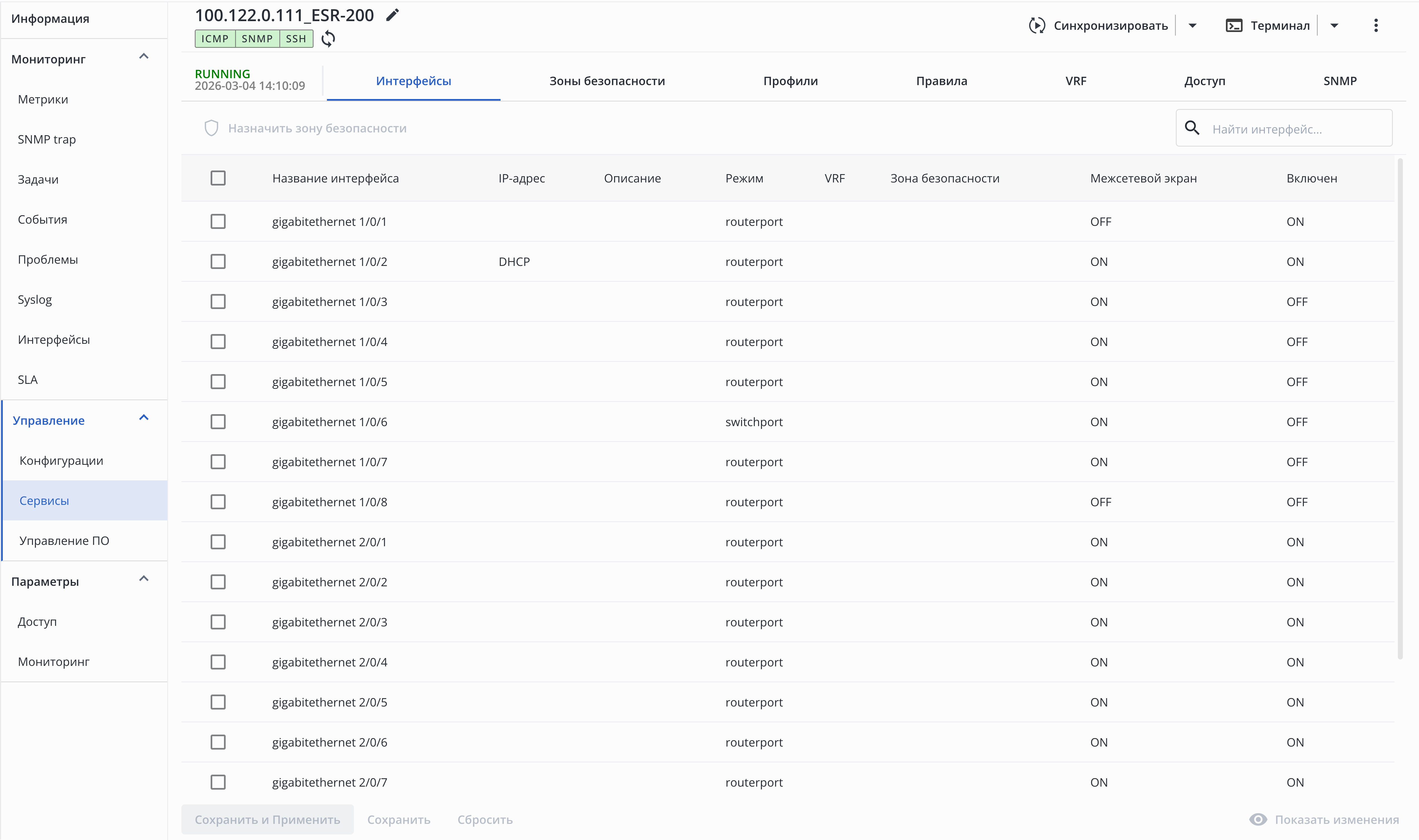Check the box for gigabitethernet 1/0/2
The image size is (1419, 840).
pos(218,261)
